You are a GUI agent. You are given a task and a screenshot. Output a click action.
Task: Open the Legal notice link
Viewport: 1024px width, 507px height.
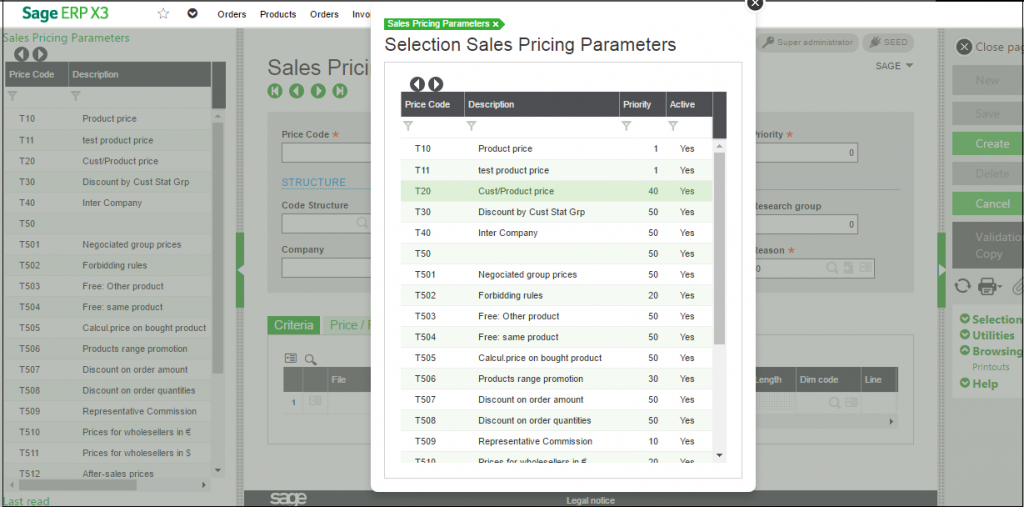click(x=590, y=500)
